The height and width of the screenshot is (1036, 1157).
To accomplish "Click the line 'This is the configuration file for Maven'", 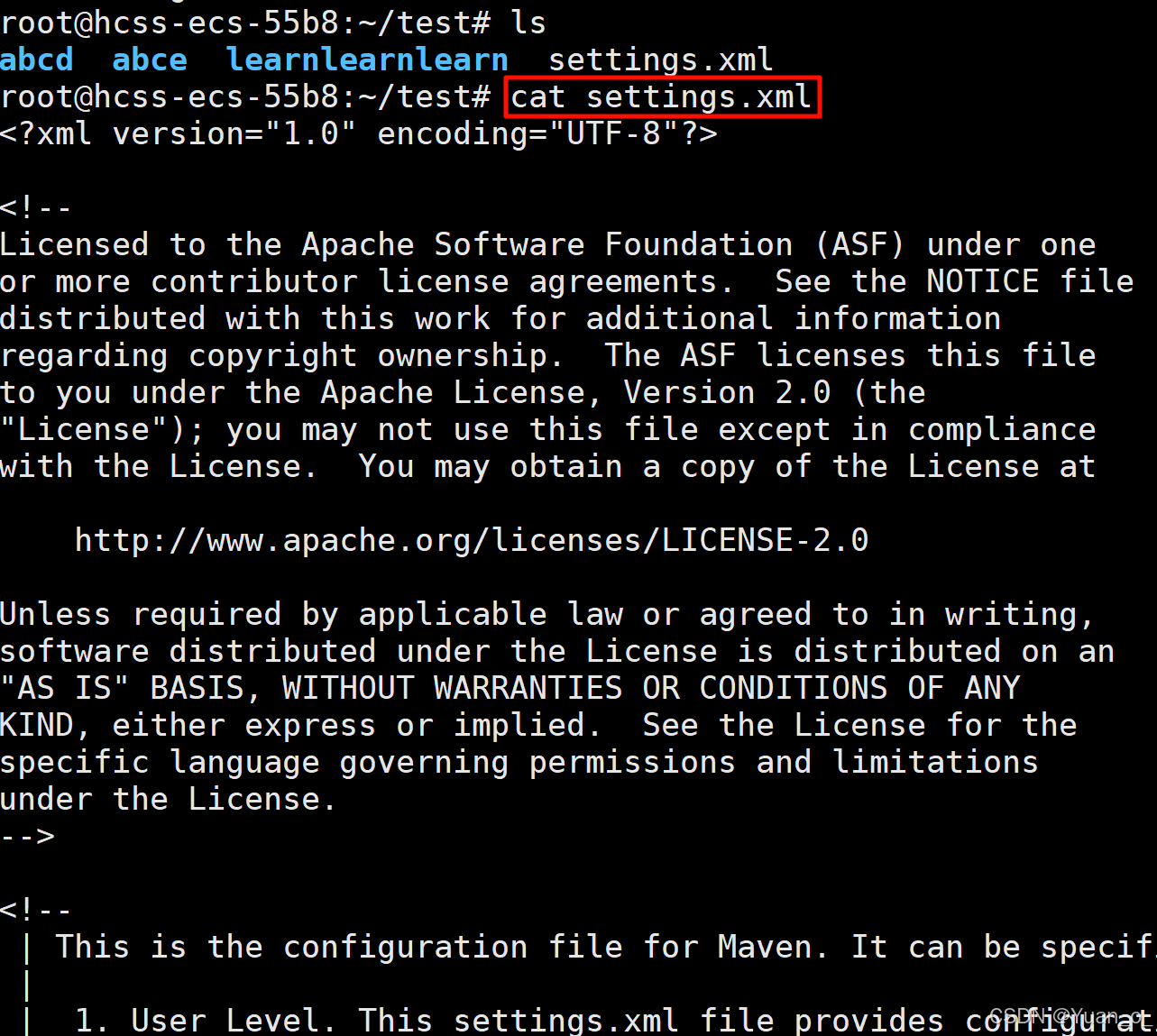I will pos(606,947).
